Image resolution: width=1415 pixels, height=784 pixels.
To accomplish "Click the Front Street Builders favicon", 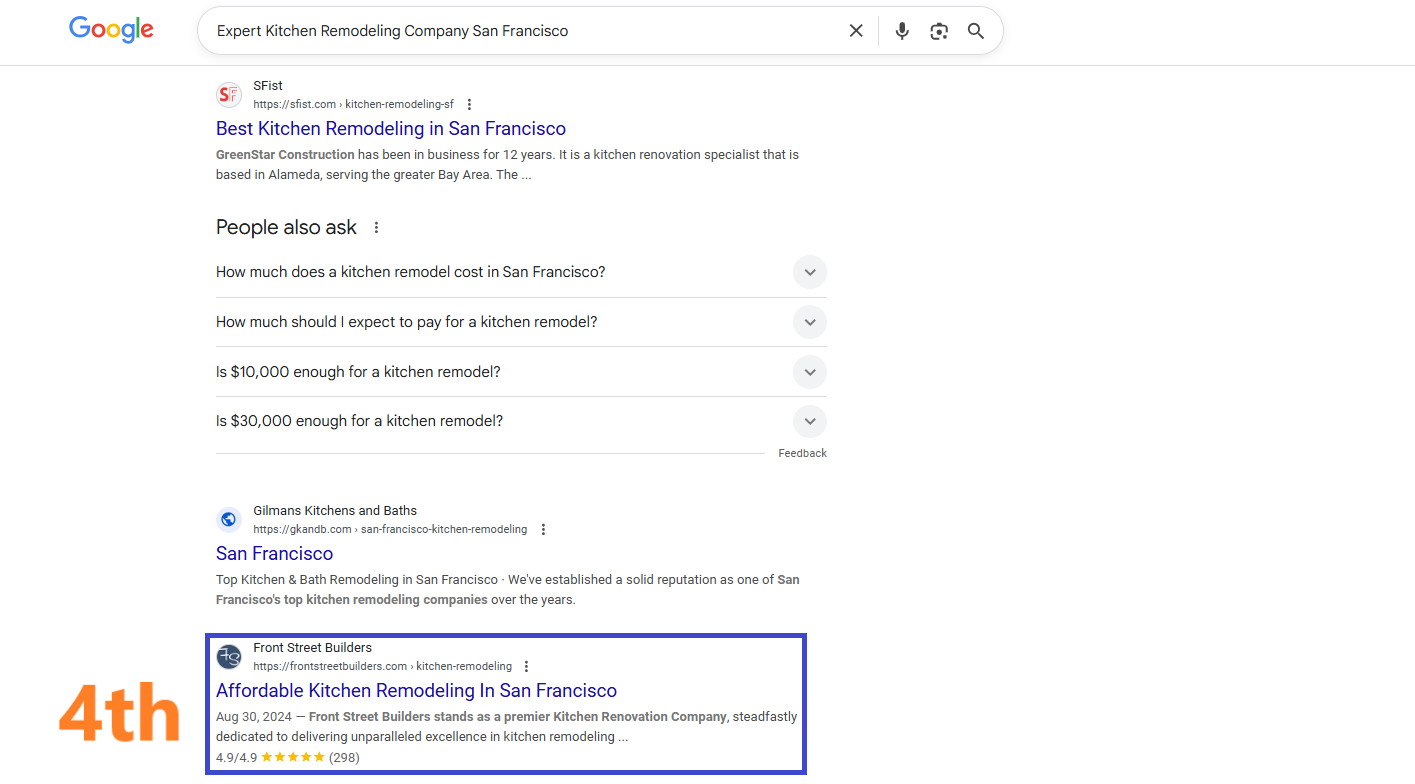I will coord(229,657).
